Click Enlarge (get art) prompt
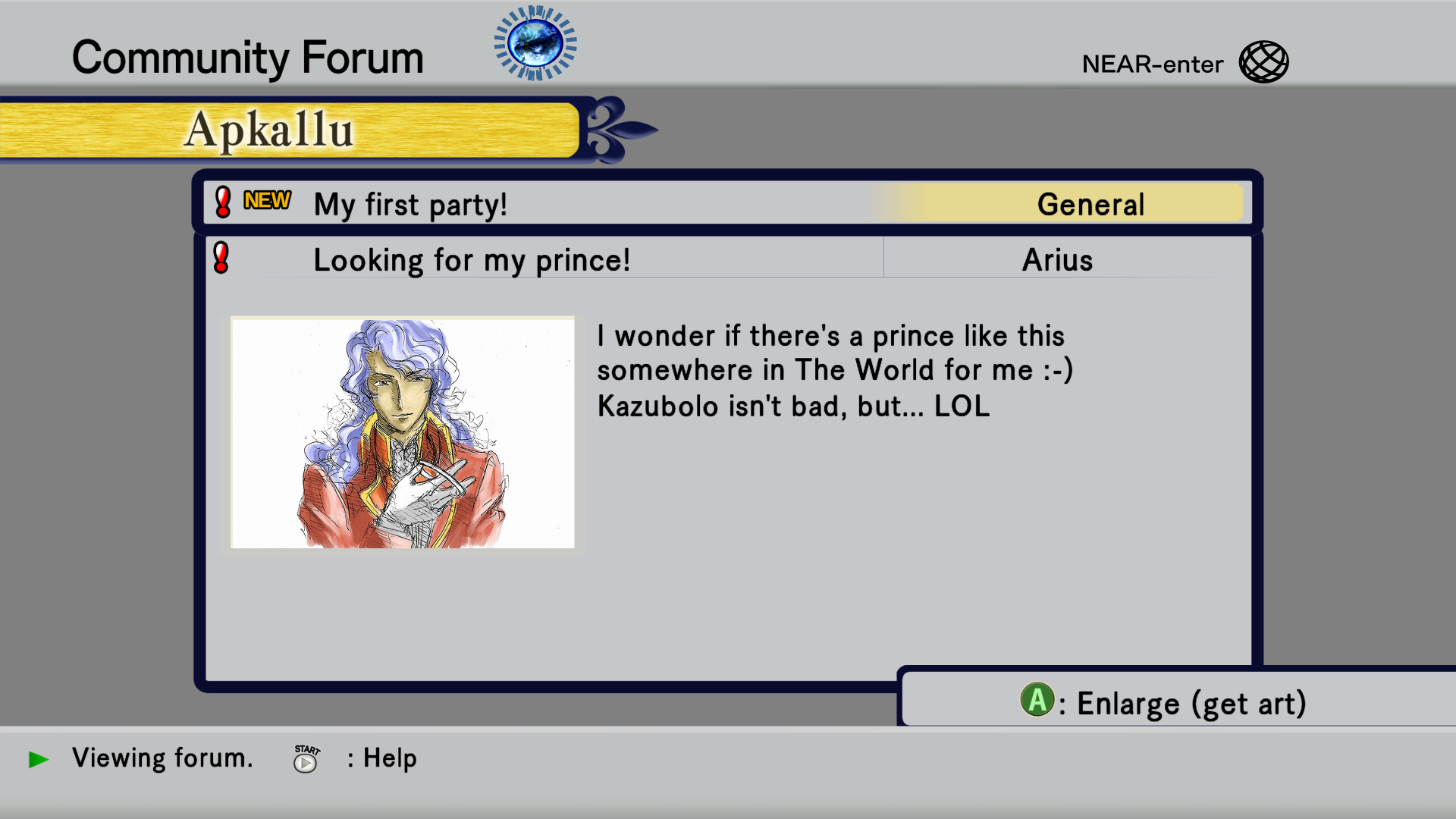Screen dimensions: 1456x819 (x=1163, y=702)
